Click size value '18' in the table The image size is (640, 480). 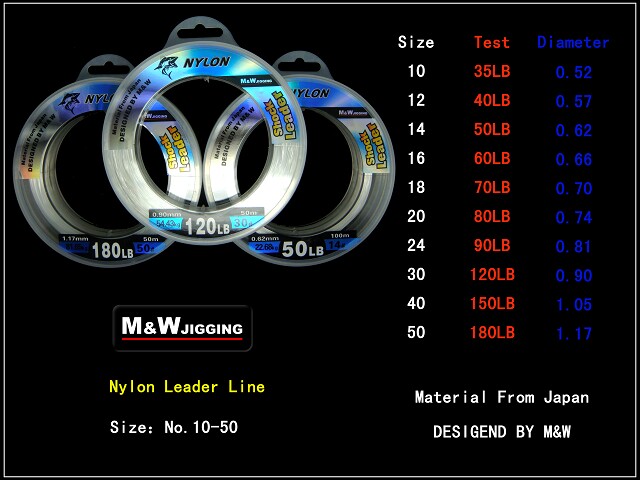click(x=416, y=187)
